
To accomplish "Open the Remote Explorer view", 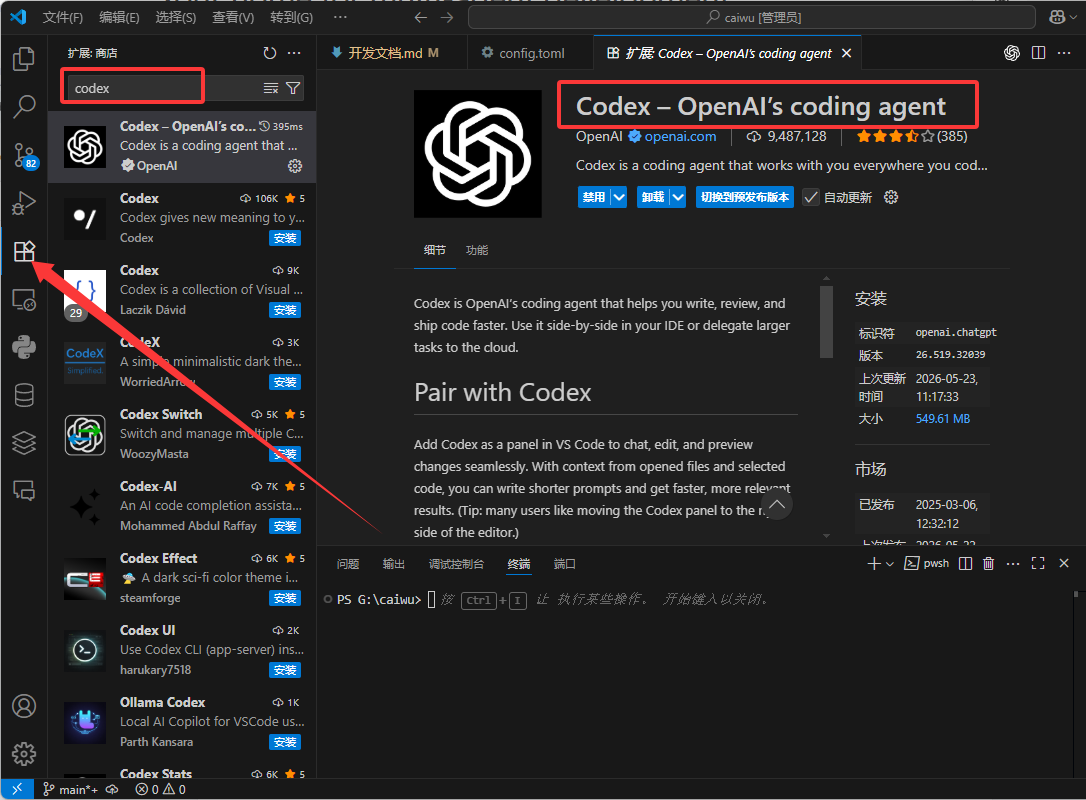I will pyautogui.click(x=24, y=299).
